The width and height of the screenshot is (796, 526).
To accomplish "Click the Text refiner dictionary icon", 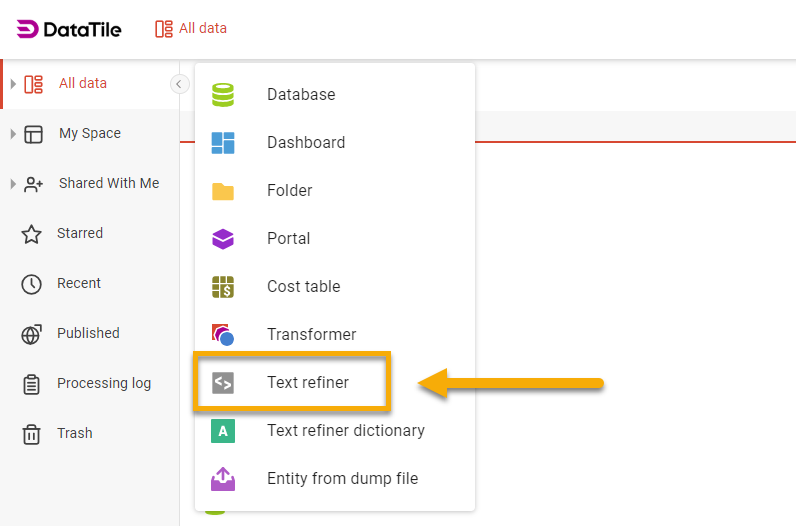I will (x=222, y=431).
